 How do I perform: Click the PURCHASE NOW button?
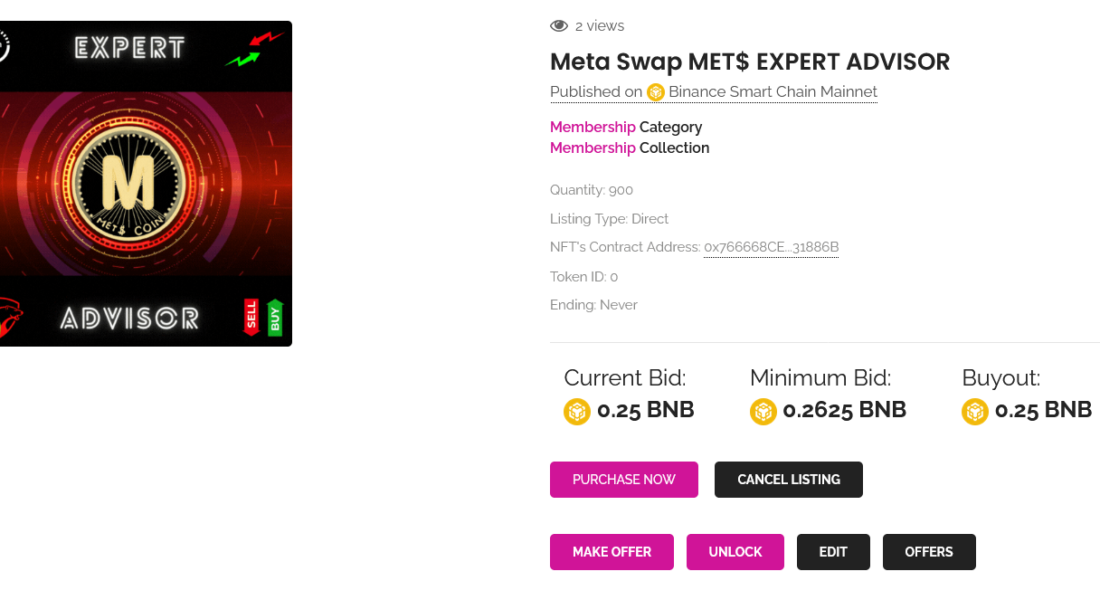coord(624,479)
